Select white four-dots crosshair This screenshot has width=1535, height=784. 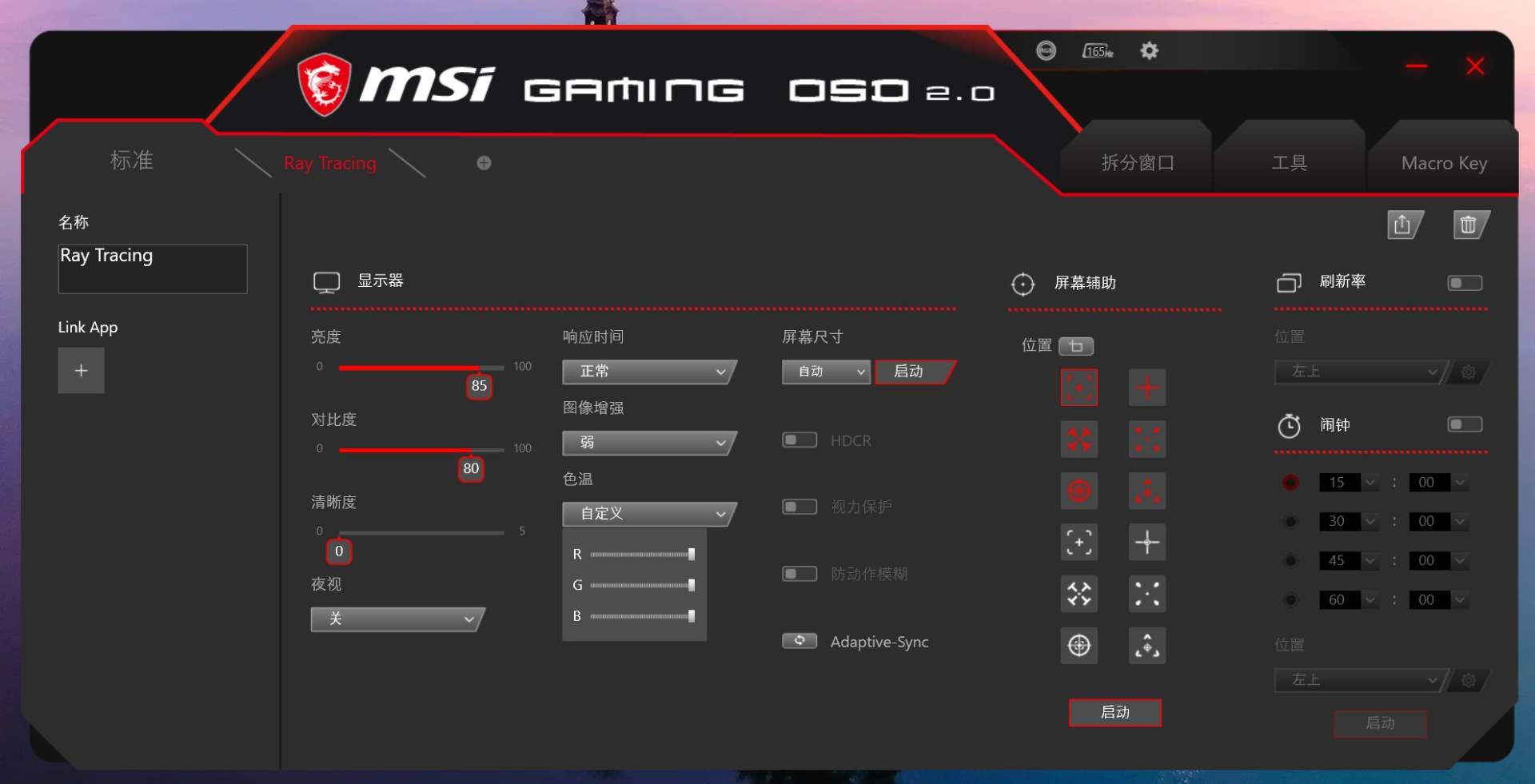(1147, 594)
